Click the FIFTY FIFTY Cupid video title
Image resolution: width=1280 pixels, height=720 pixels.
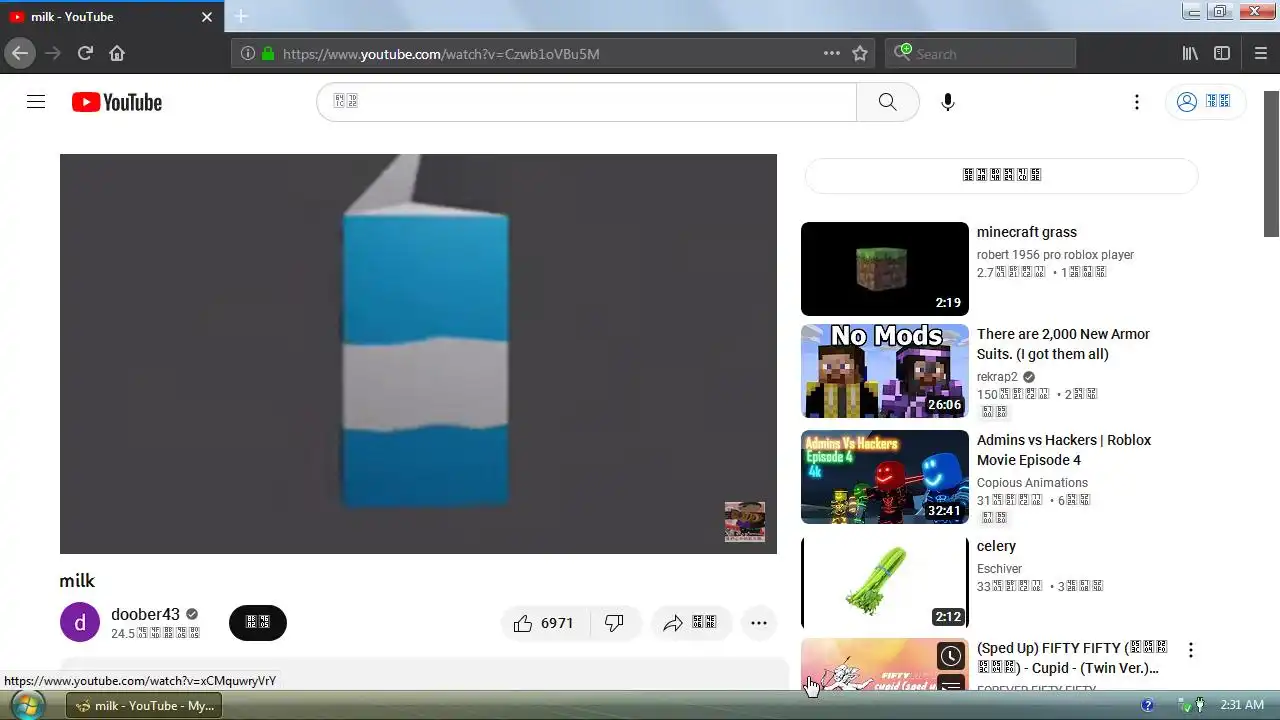pos(1072,658)
